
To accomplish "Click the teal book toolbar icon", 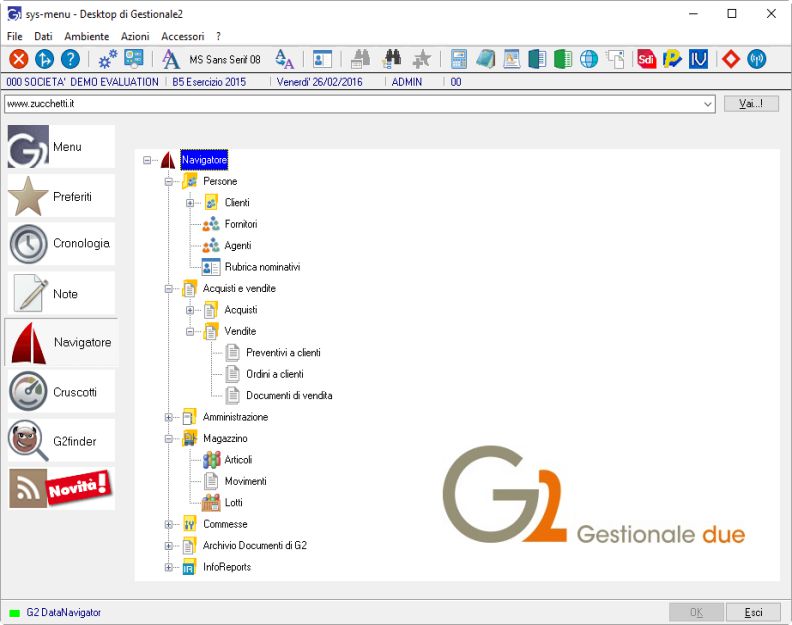I will [537, 60].
